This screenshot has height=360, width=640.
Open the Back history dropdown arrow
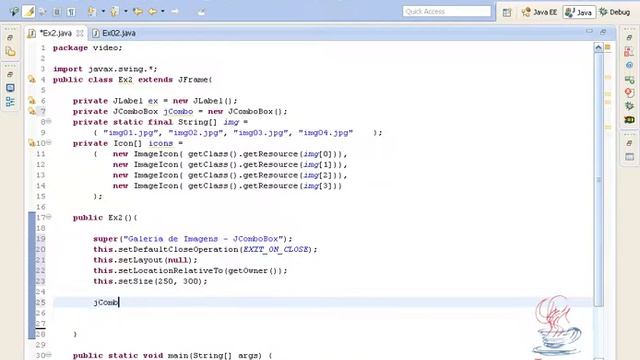162,11
